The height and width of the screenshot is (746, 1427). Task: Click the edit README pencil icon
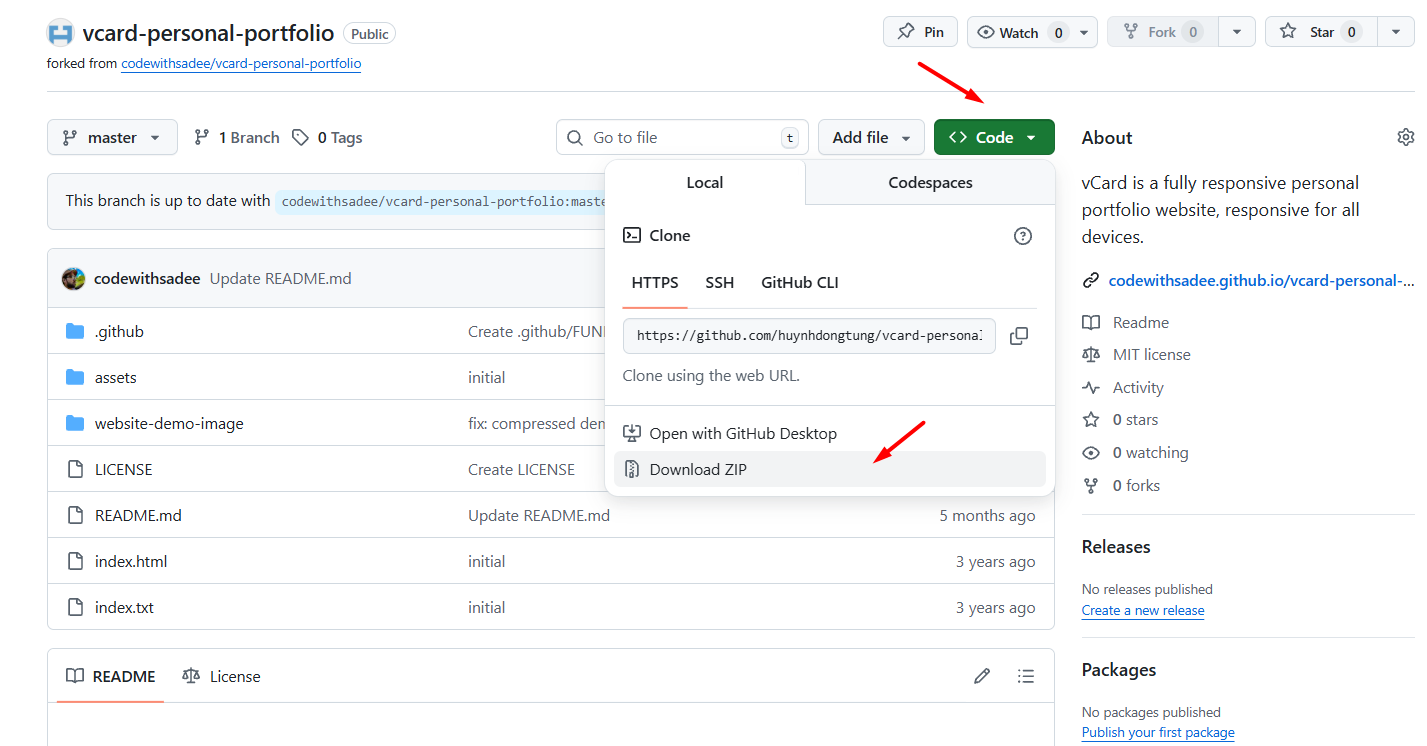[x=981, y=676]
